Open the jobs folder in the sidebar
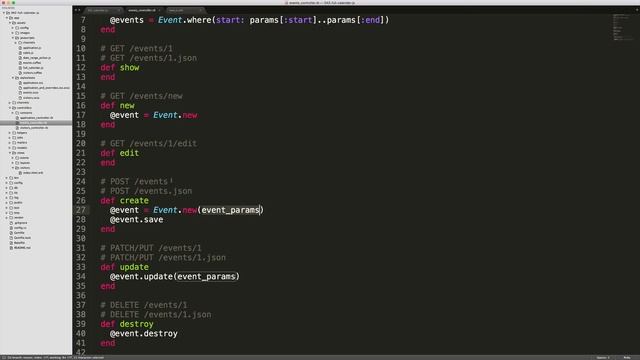Screen dimensions: 640x360 pos(20,138)
